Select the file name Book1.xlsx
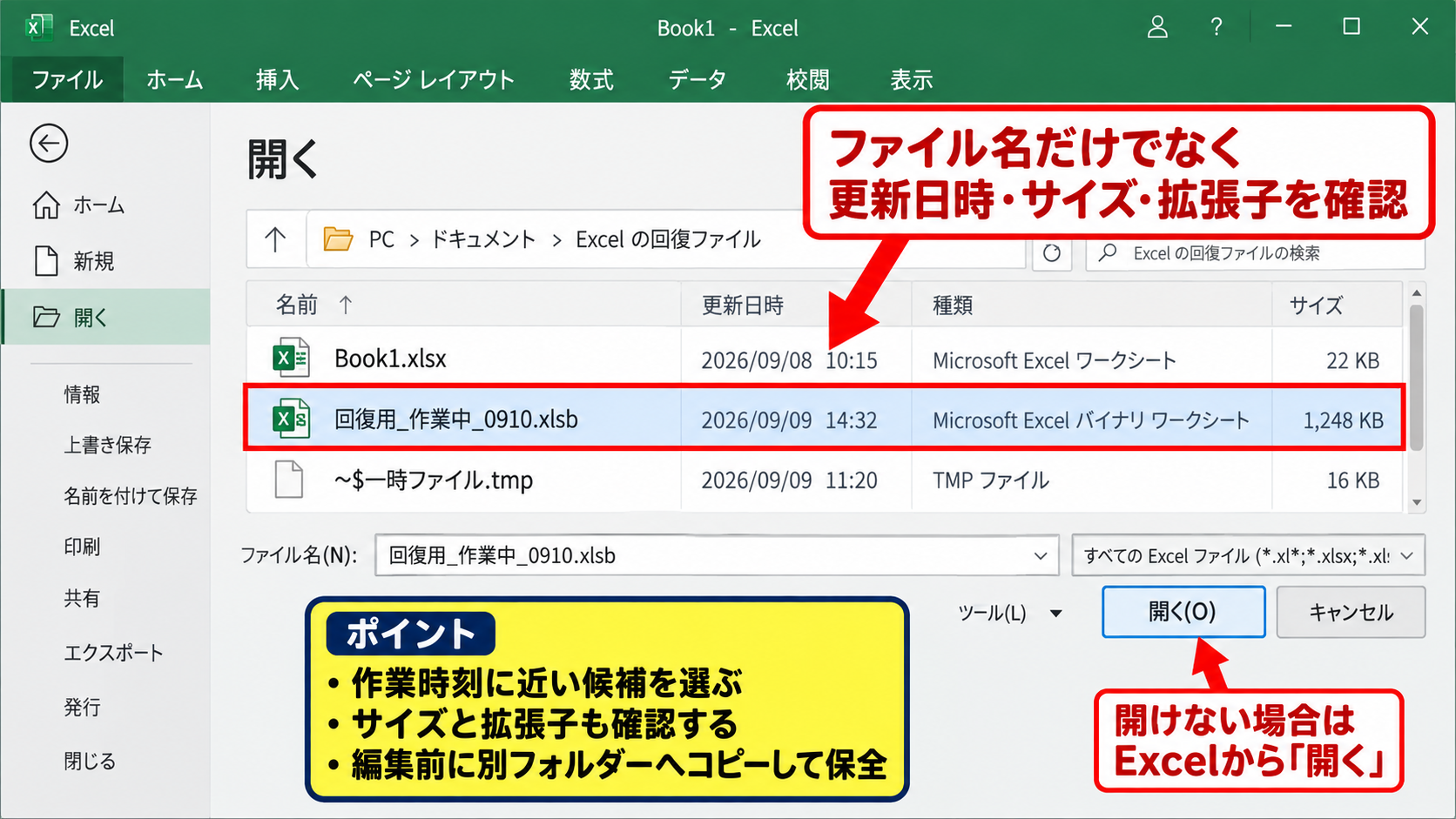This screenshot has height=819, width=1456. click(390, 359)
